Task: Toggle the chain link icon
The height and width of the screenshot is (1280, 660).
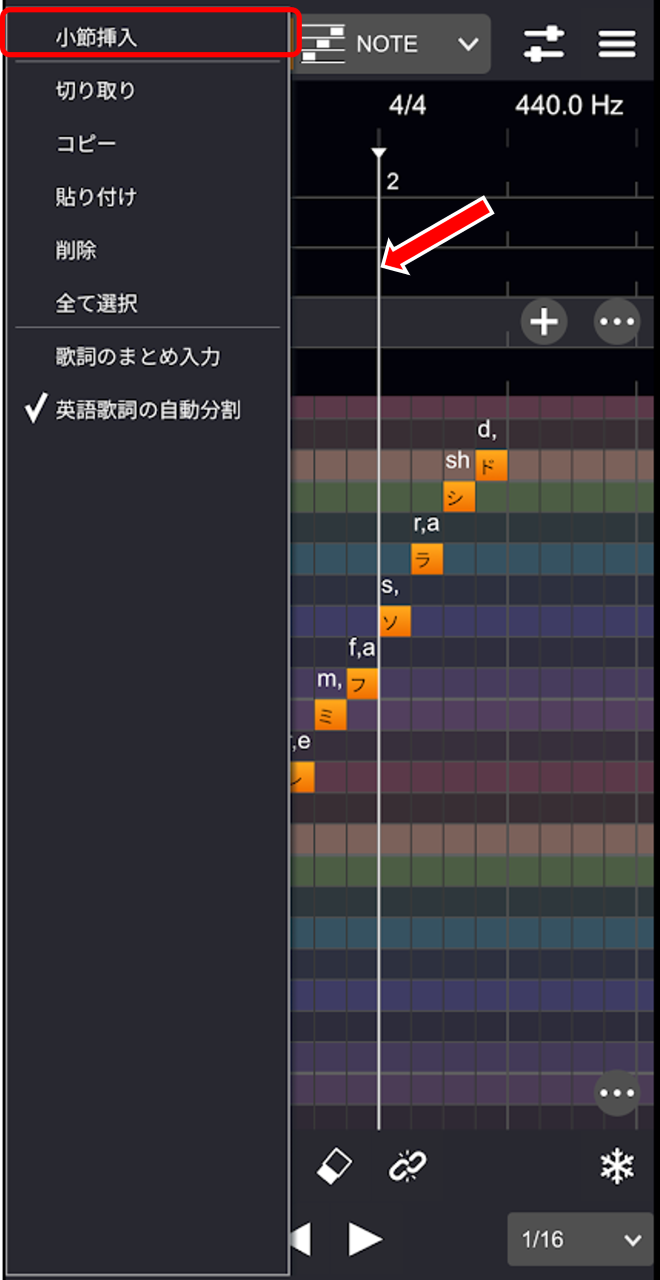Action: point(406,1164)
